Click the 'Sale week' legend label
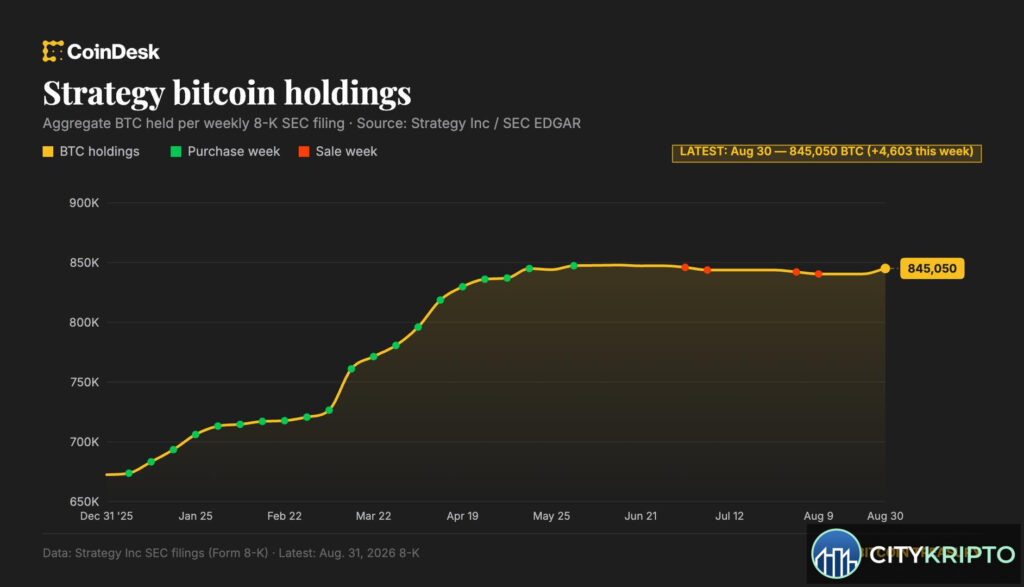The image size is (1024, 587). point(346,151)
